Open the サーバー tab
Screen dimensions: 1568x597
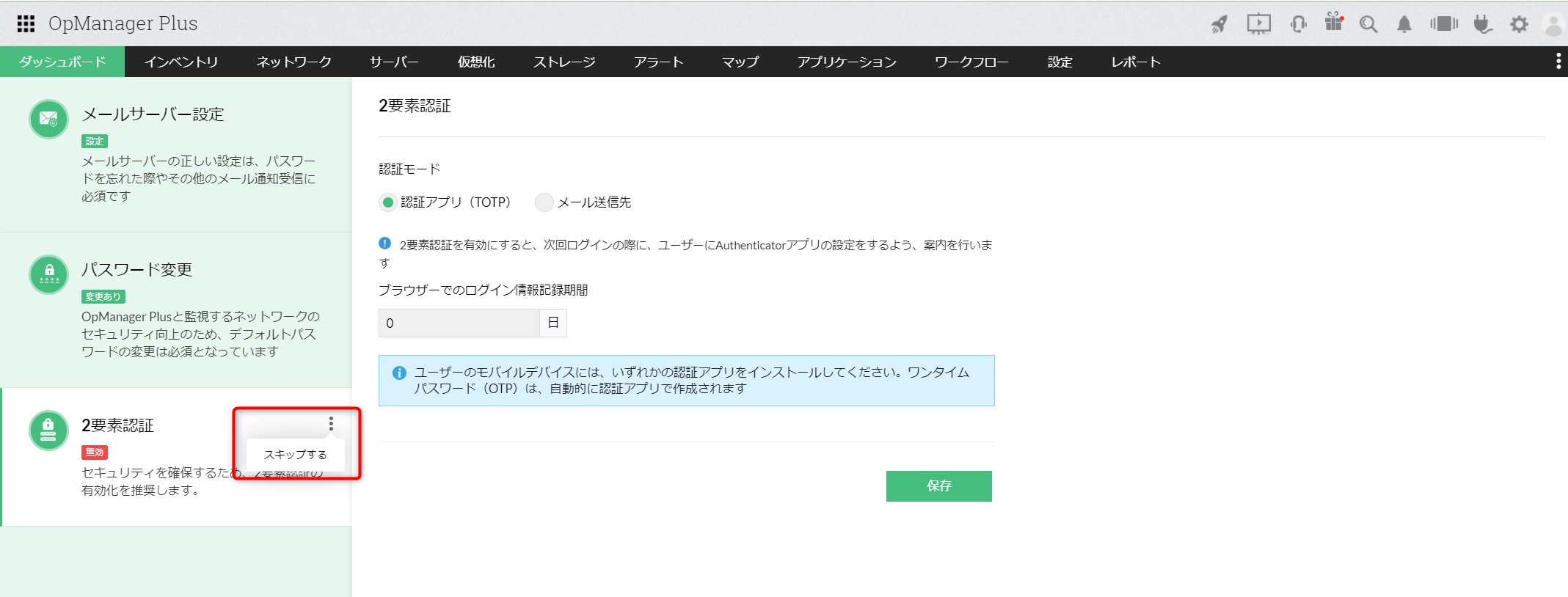(x=394, y=62)
